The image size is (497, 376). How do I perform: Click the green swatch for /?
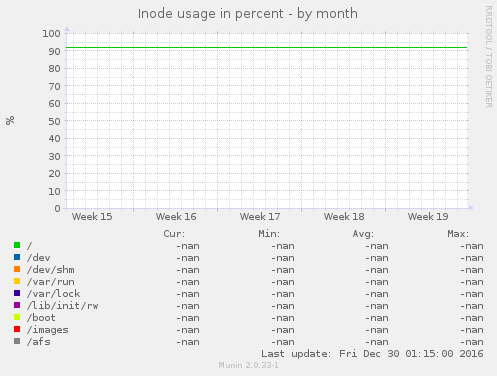pos(17,245)
